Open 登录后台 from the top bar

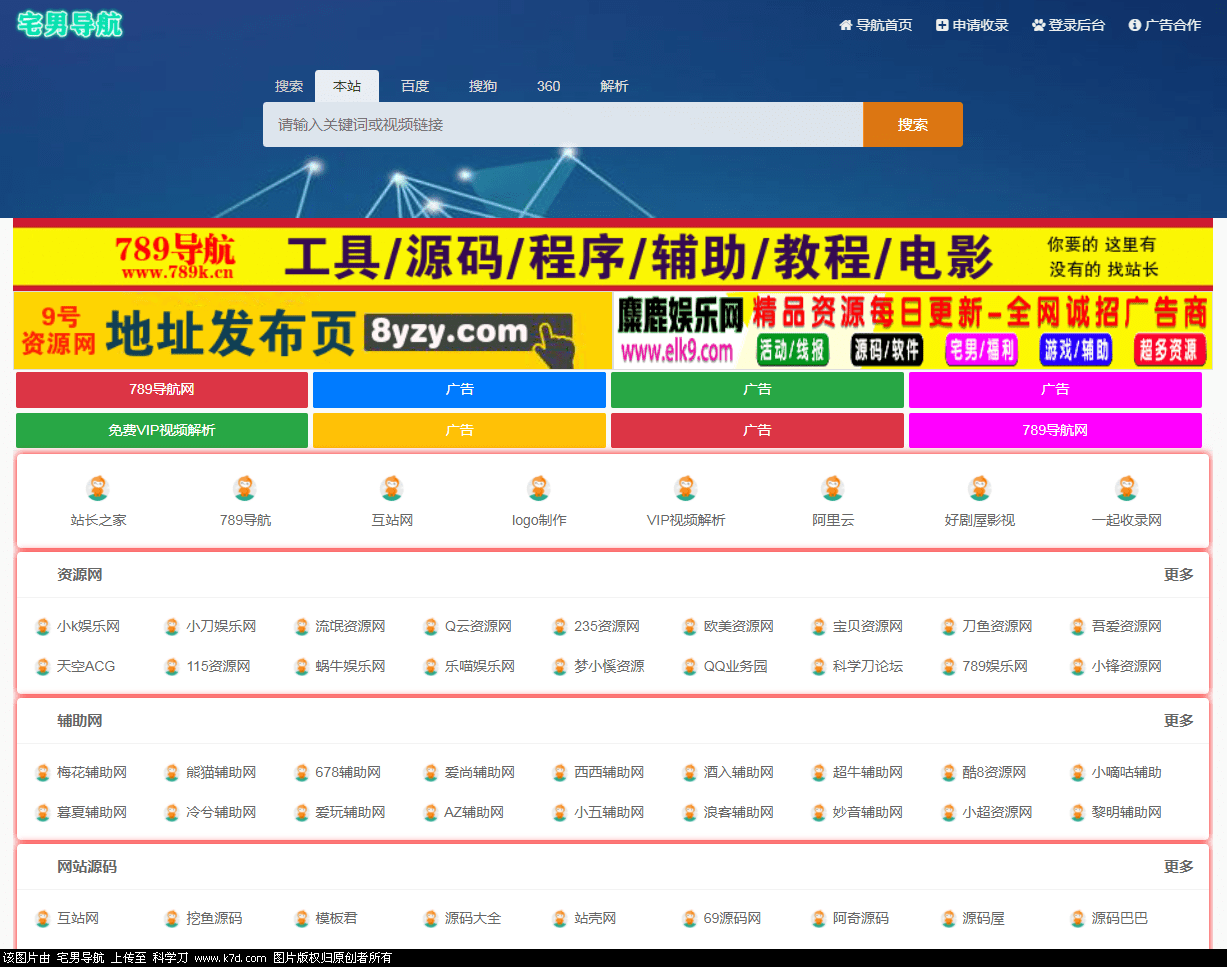pos(1069,25)
